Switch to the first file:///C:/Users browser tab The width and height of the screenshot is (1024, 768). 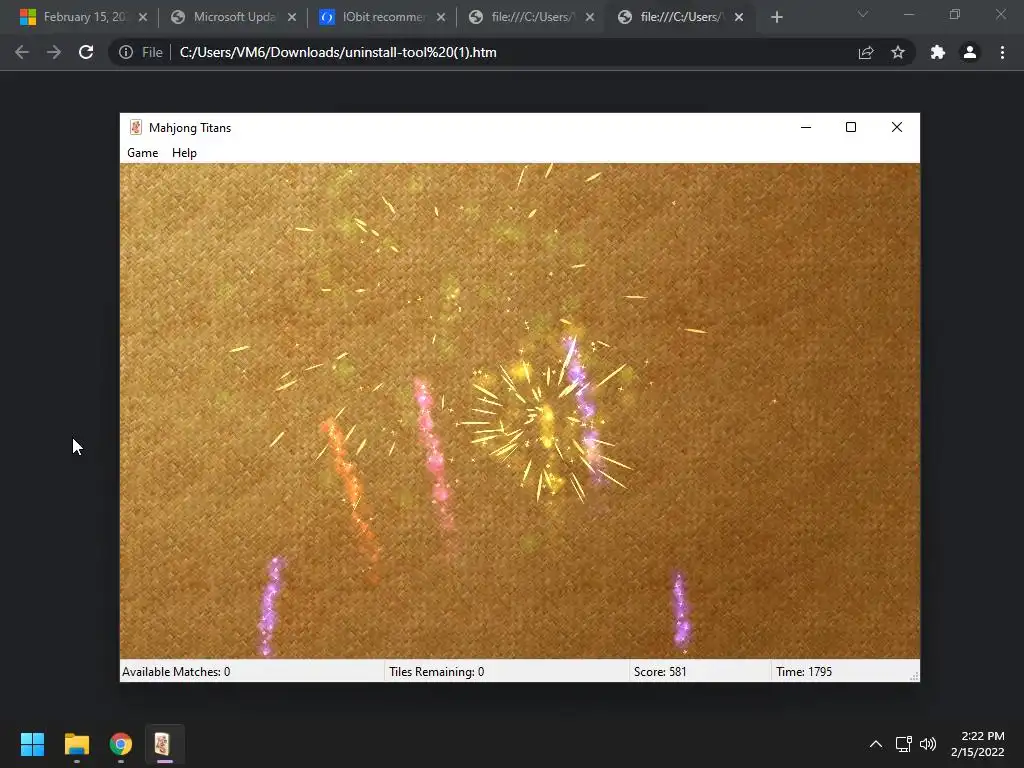[x=531, y=17]
